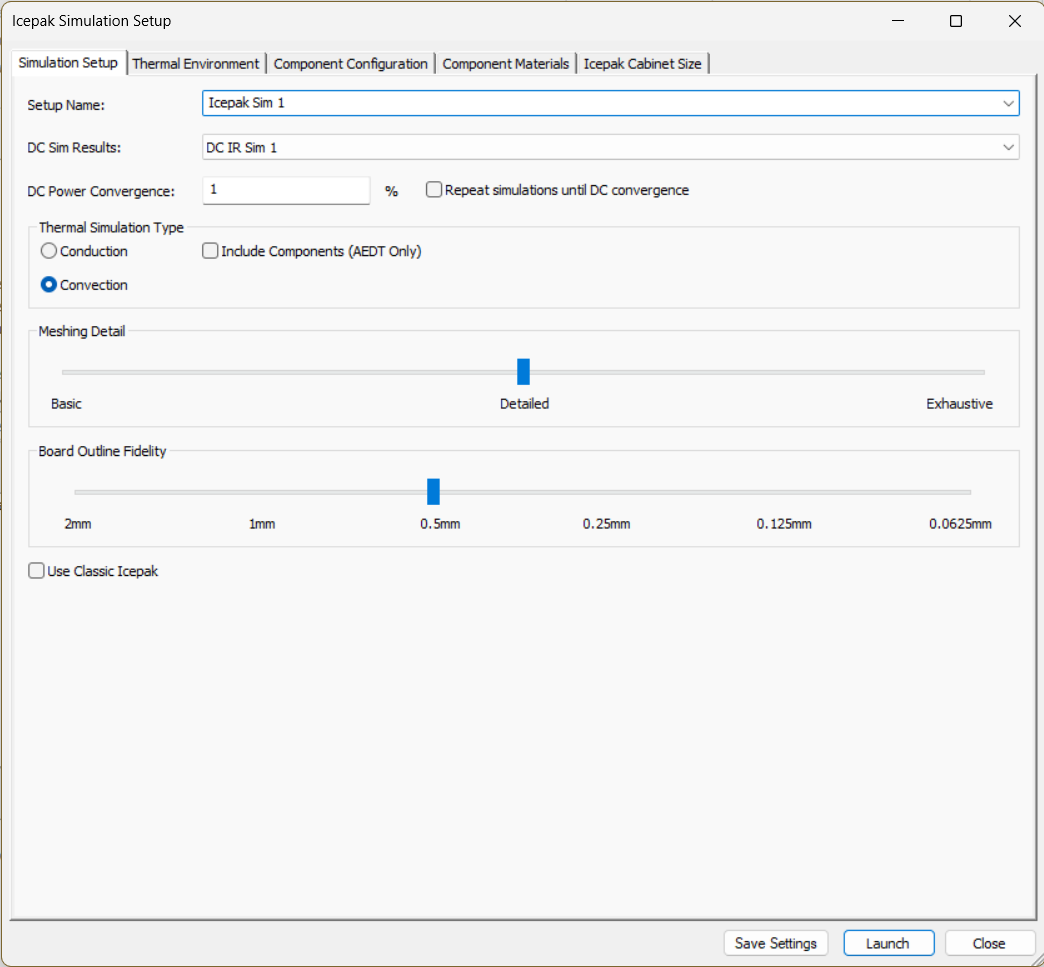1044x967 pixels.
Task: Open the Component Configuration tab
Action: coord(350,64)
